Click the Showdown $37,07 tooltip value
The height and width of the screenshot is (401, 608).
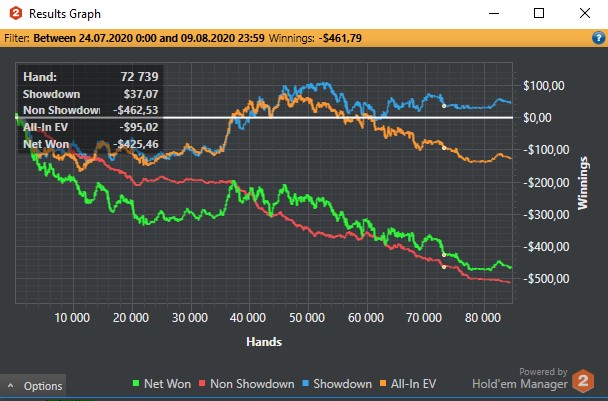tap(141, 94)
